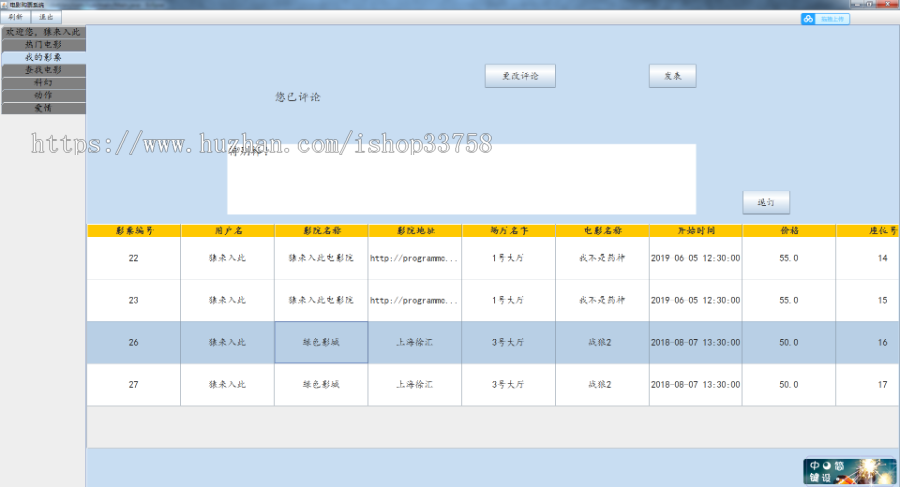Click 3号大厅 cell in row 26
This screenshot has height=487, width=900.
[509, 342]
